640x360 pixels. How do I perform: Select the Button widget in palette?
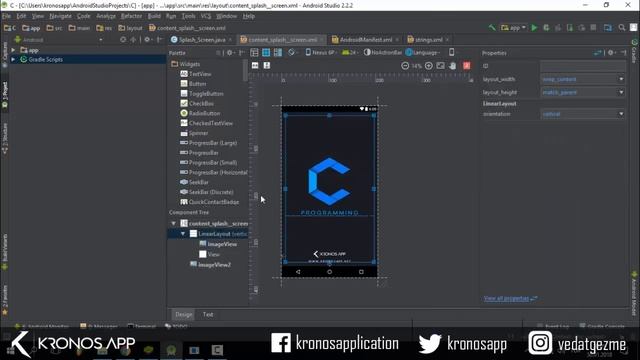click(193, 84)
